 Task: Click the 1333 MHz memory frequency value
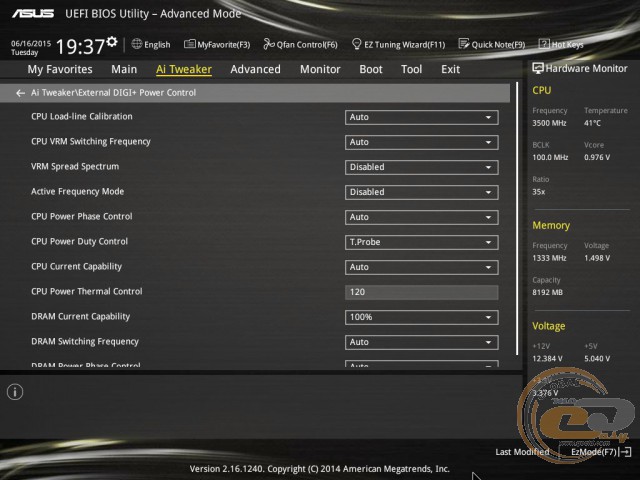coord(549,258)
